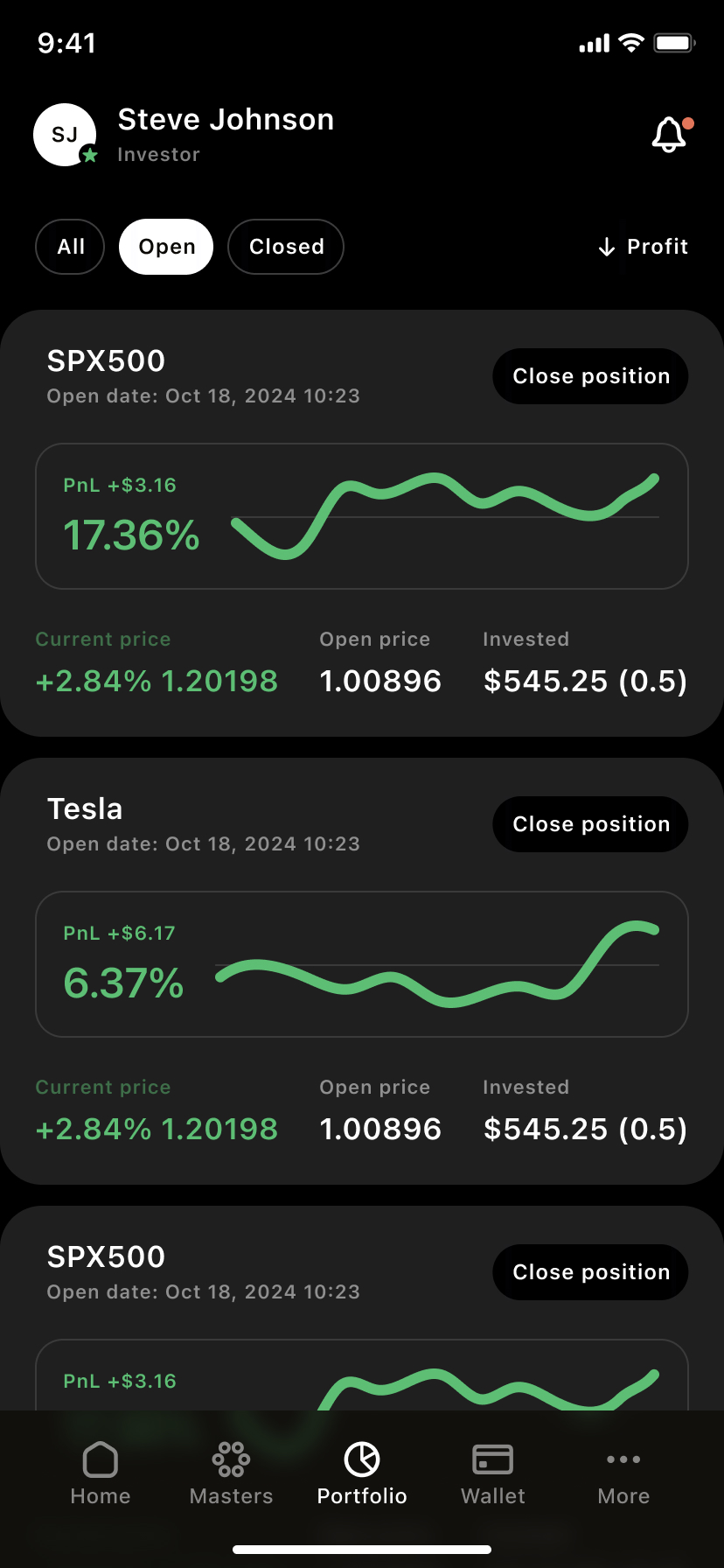Tap the first SPX500 position title
The width and height of the screenshot is (724, 1568).
pyautogui.click(x=106, y=361)
